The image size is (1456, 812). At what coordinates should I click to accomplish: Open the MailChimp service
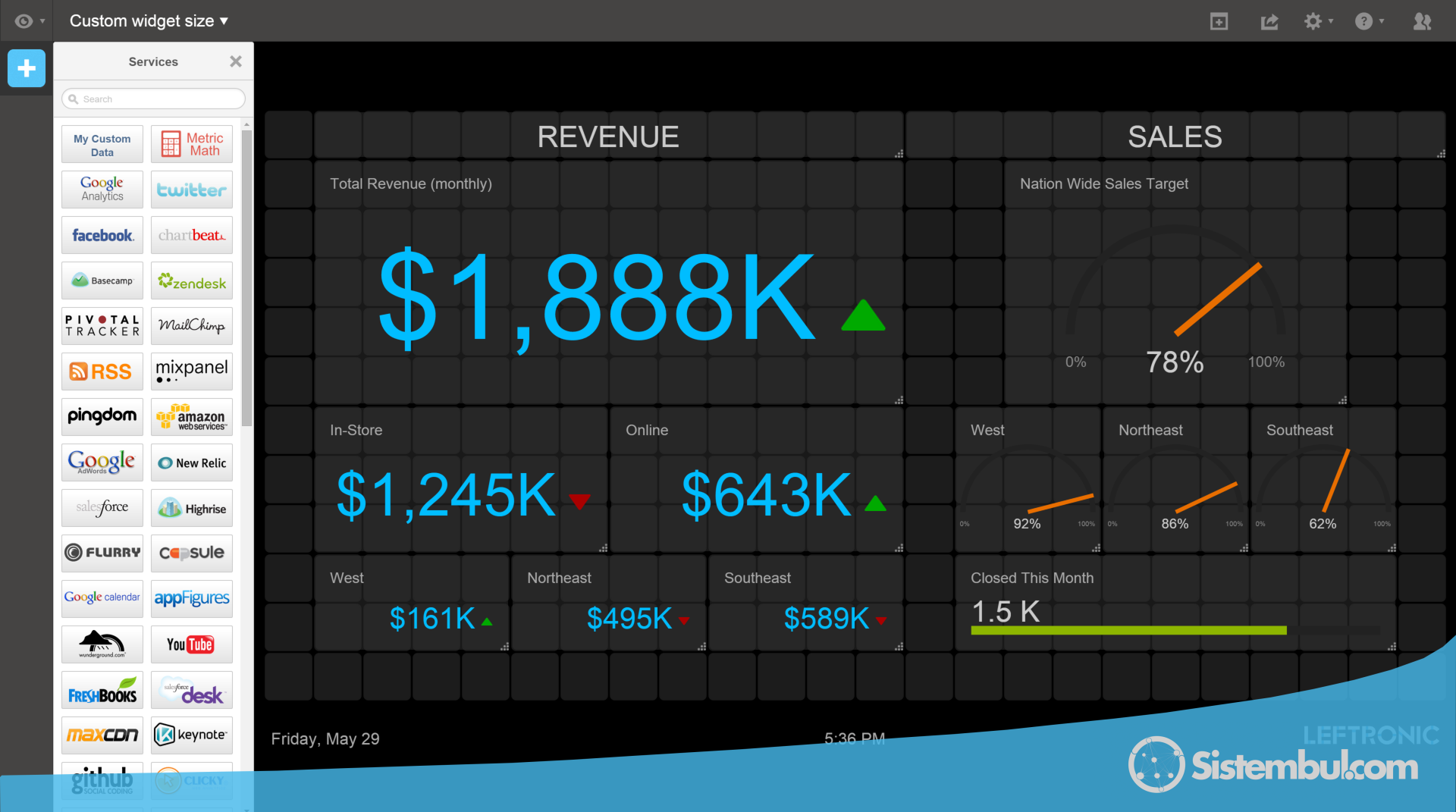coord(192,326)
